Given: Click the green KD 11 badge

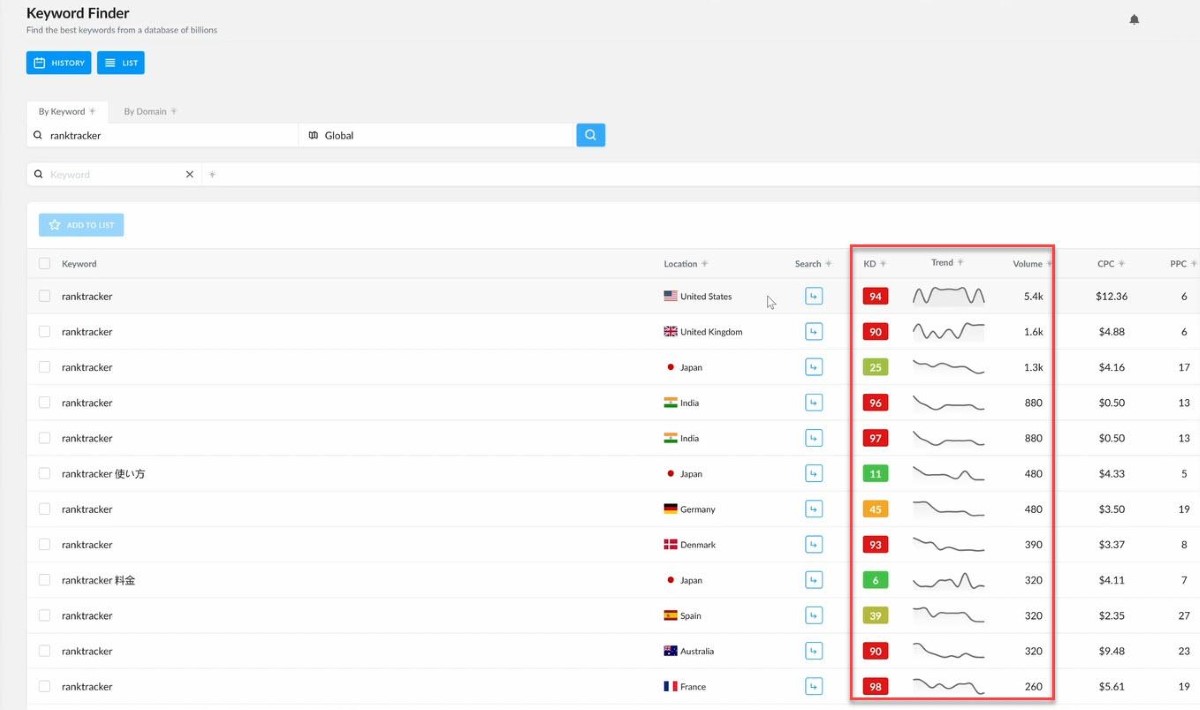Looking at the screenshot, I should [x=875, y=474].
